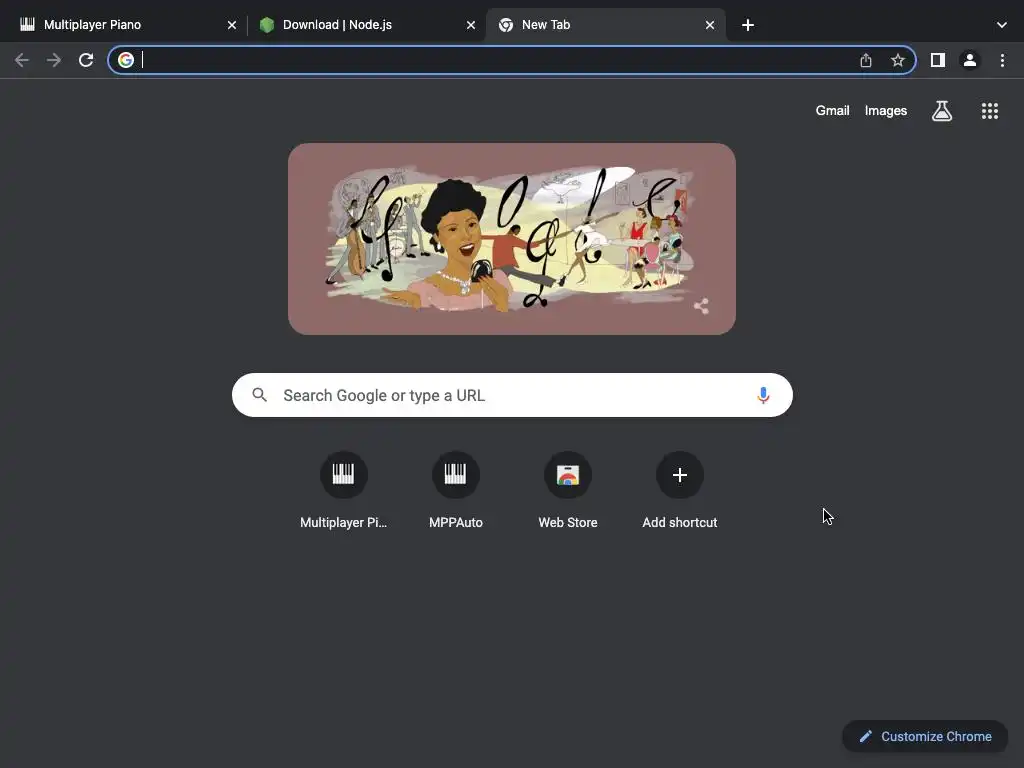
Task: Click the Multiplayer Piano tab favicon
Action: coord(27,25)
